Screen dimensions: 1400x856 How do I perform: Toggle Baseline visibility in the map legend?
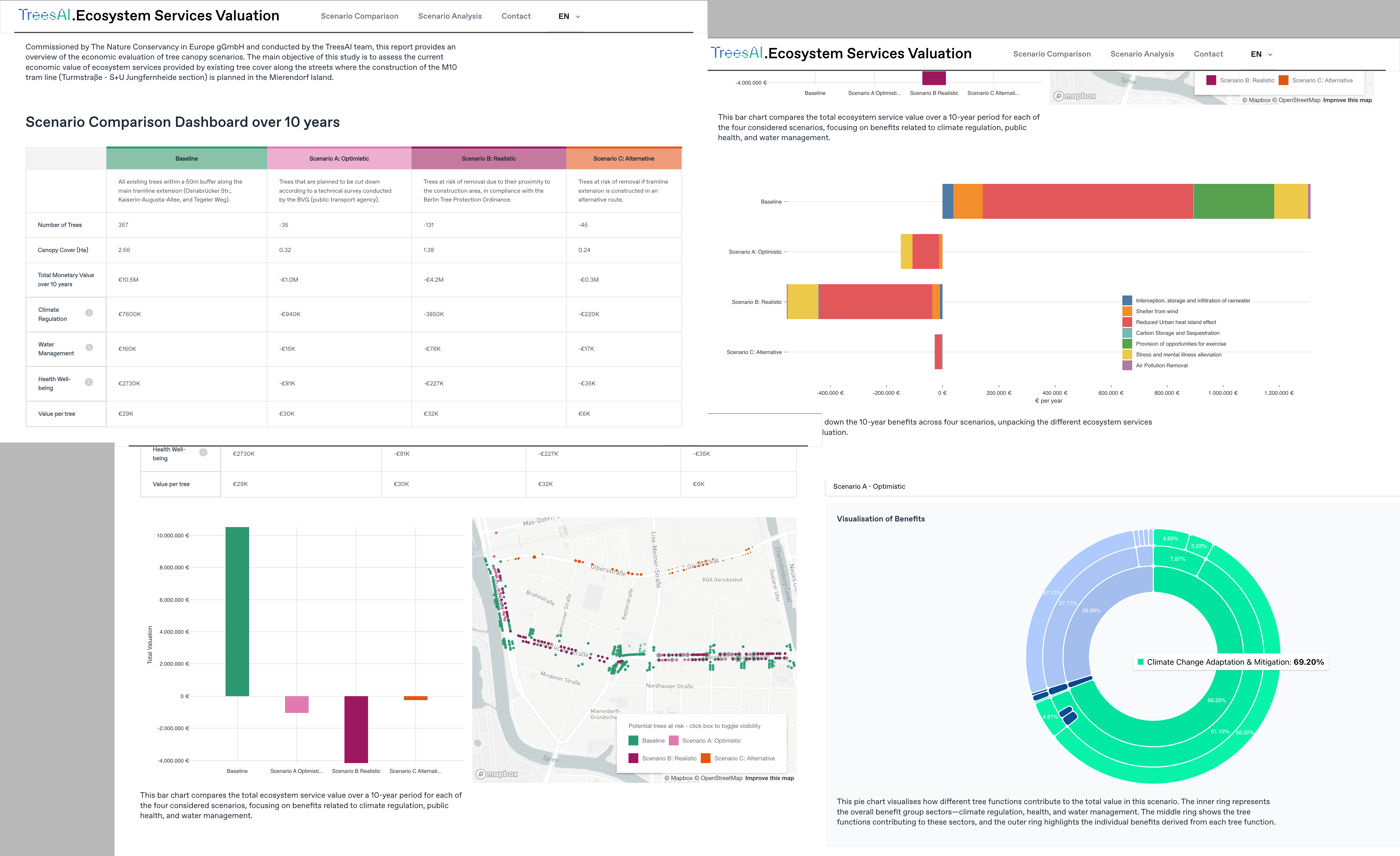point(633,741)
